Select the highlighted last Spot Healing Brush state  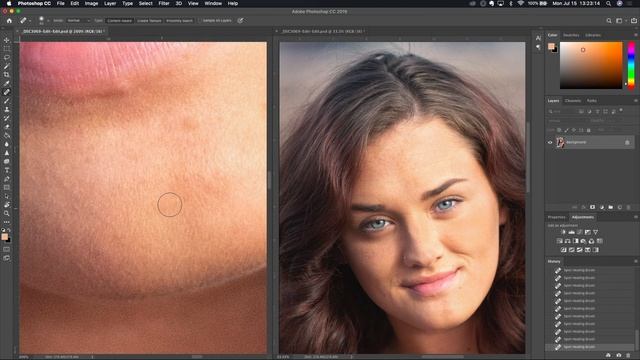pyautogui.click(x=590, y=347)
